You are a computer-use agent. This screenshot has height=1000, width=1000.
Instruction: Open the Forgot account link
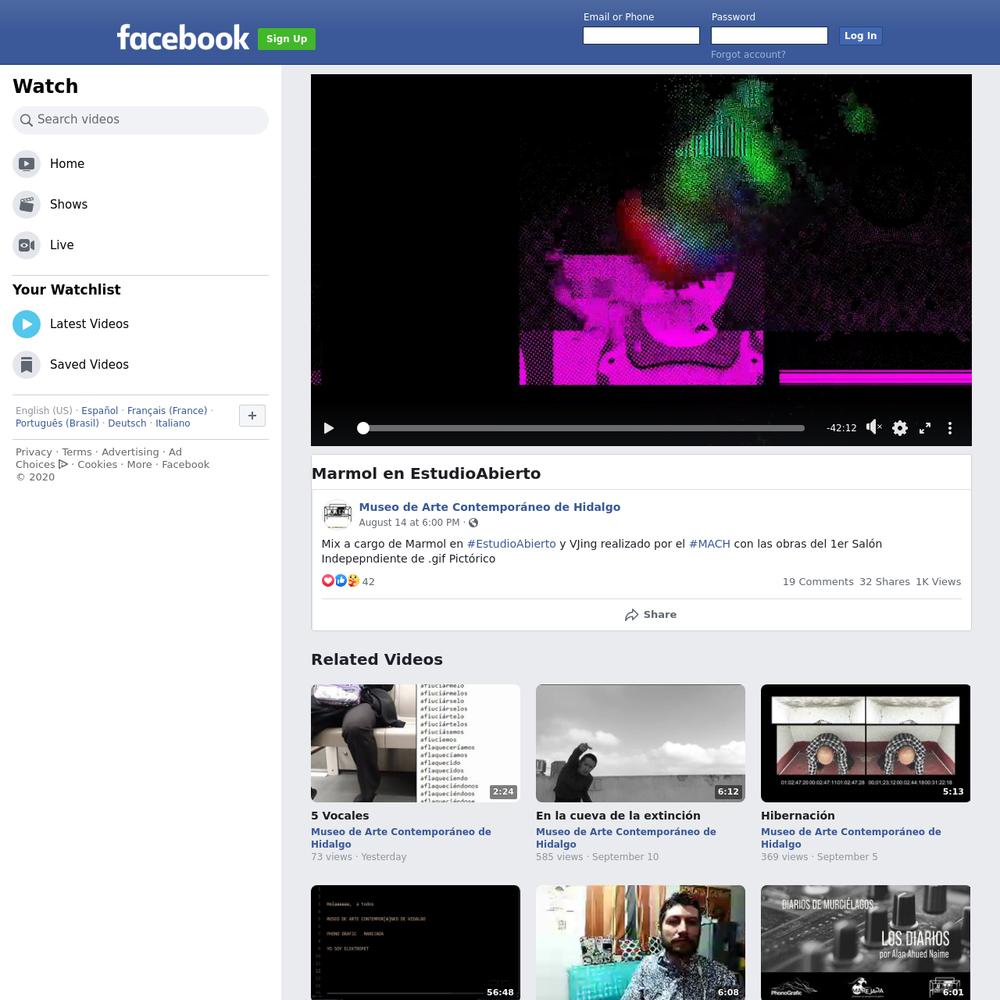pos(748,55)
